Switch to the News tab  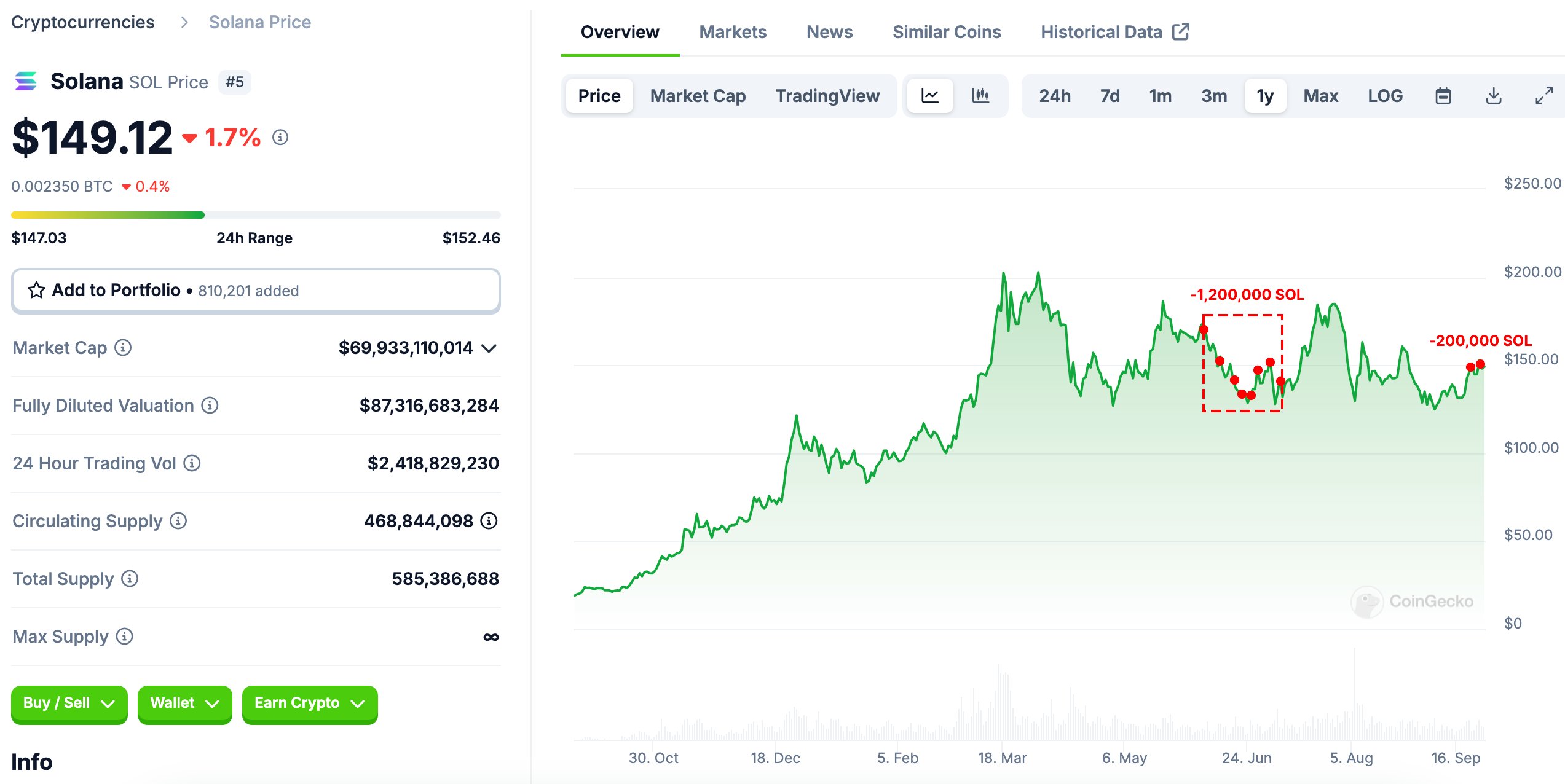click(829, 32)
